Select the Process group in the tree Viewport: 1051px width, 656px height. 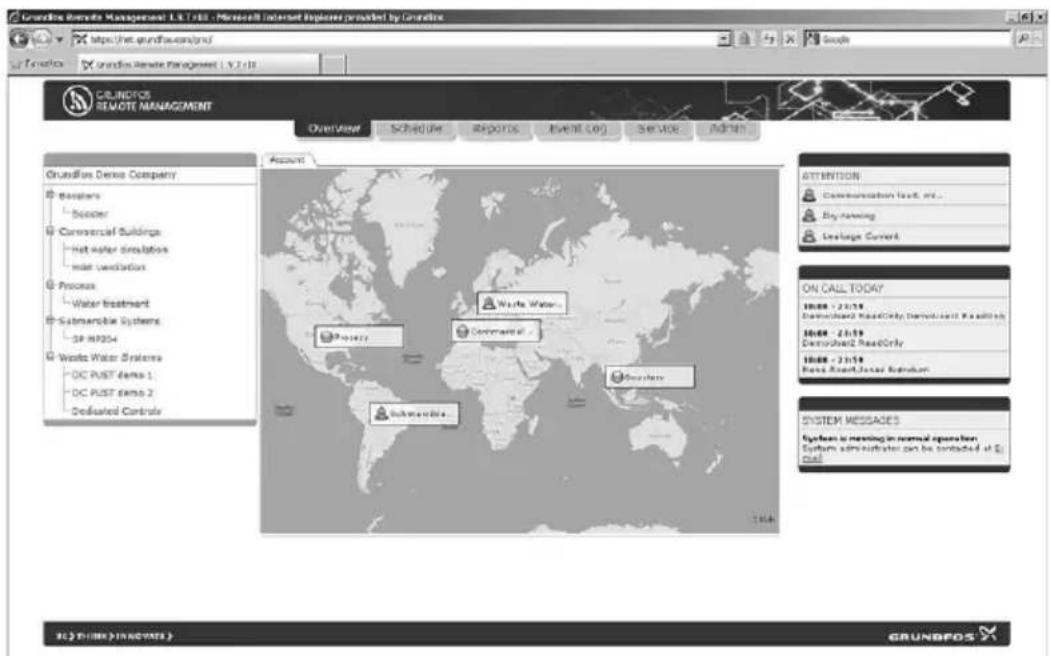[77, 285]
